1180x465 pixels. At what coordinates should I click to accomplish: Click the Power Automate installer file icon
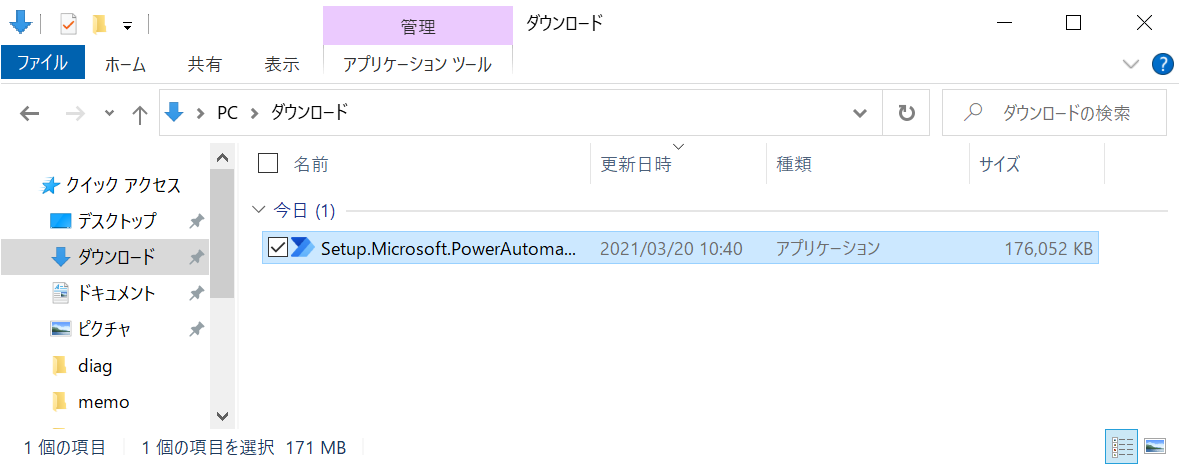pyautogui.click(x=303, y=248)
